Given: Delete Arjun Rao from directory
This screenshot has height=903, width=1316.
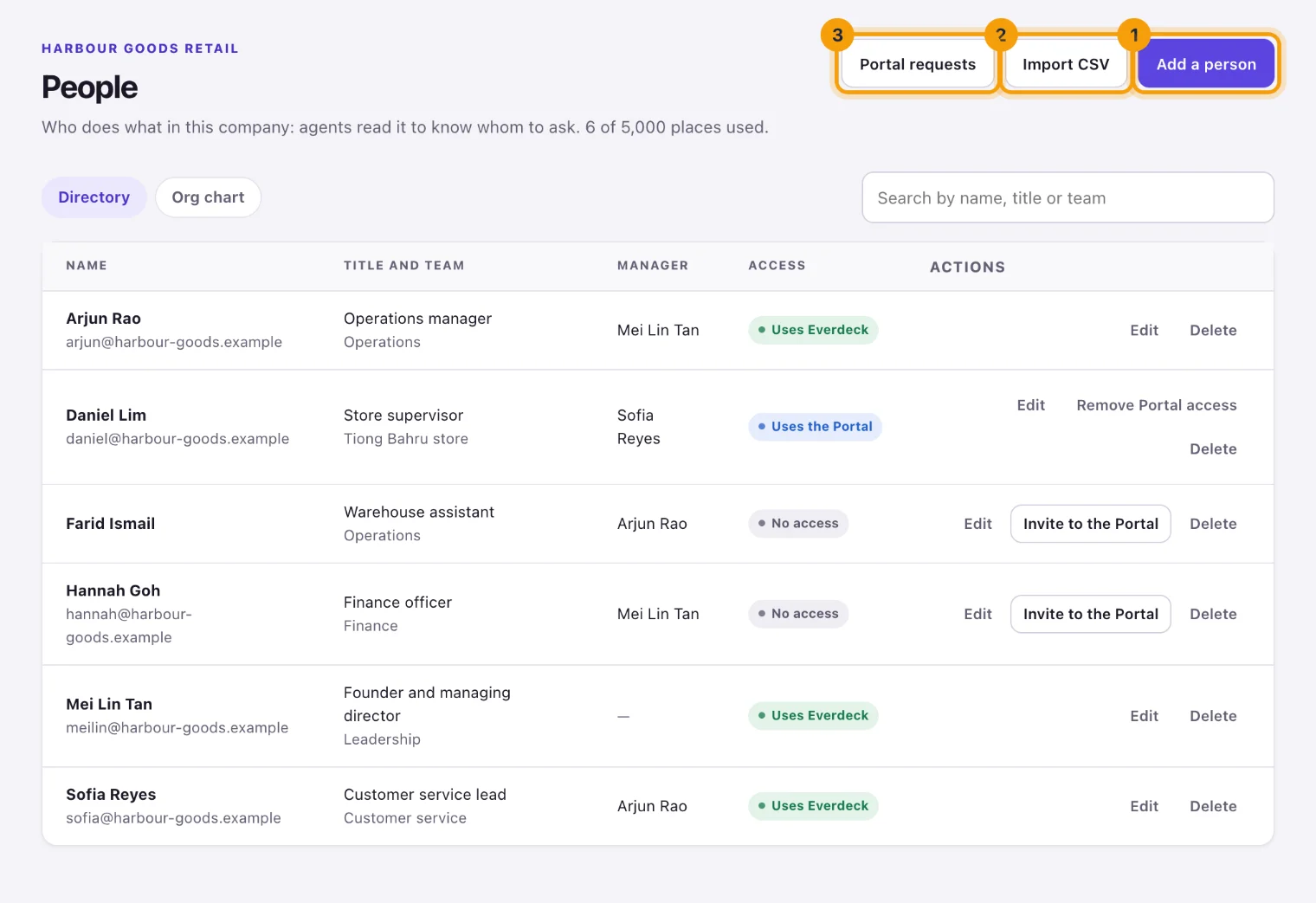Looking at the screenshot, I should 1213,330.
